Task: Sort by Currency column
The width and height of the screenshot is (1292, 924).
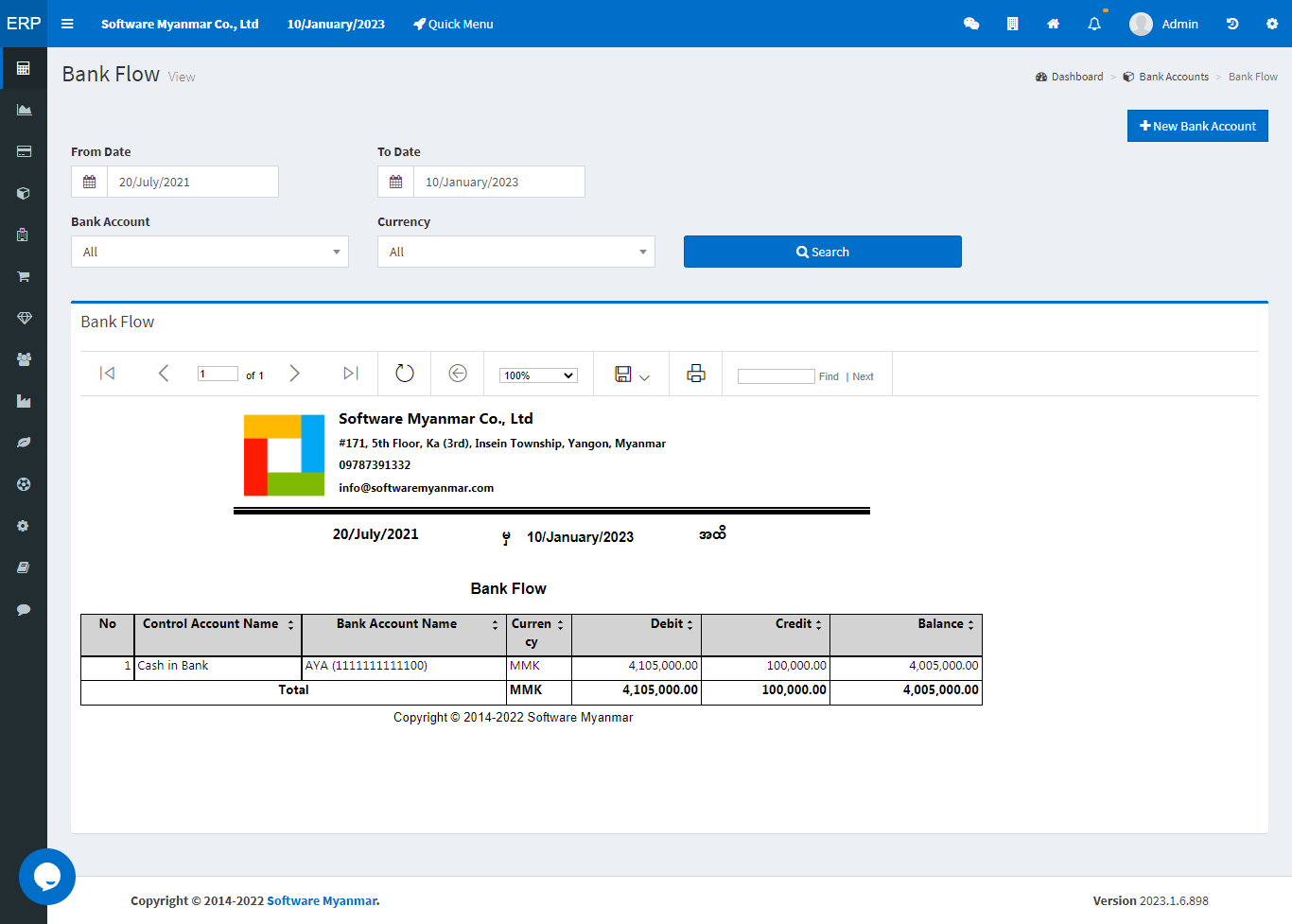Action: [x=560, y=625]
